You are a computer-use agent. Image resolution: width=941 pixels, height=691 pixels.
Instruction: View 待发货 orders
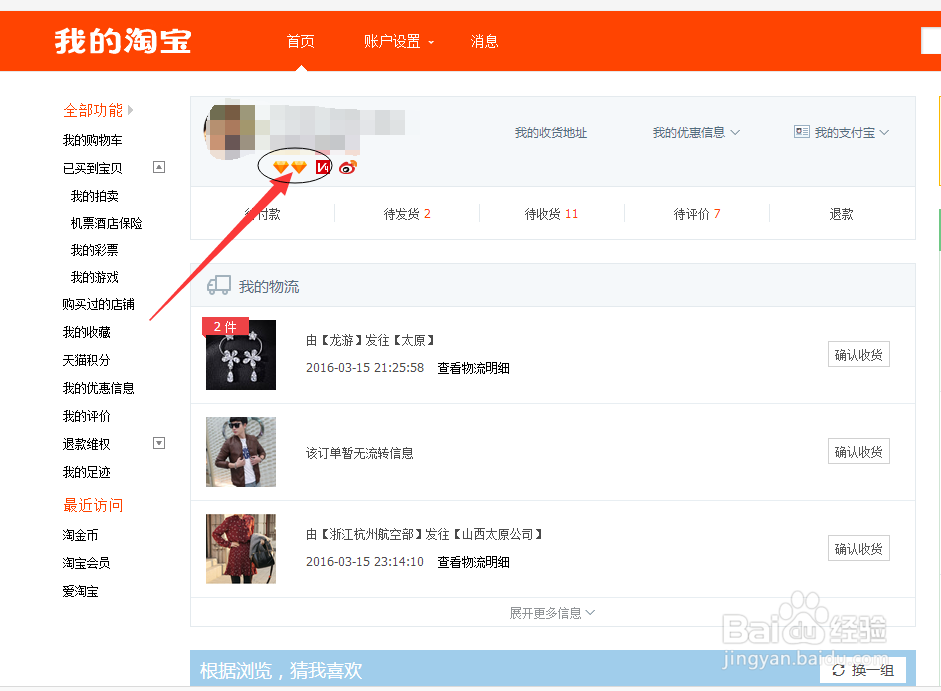[407, 214]
